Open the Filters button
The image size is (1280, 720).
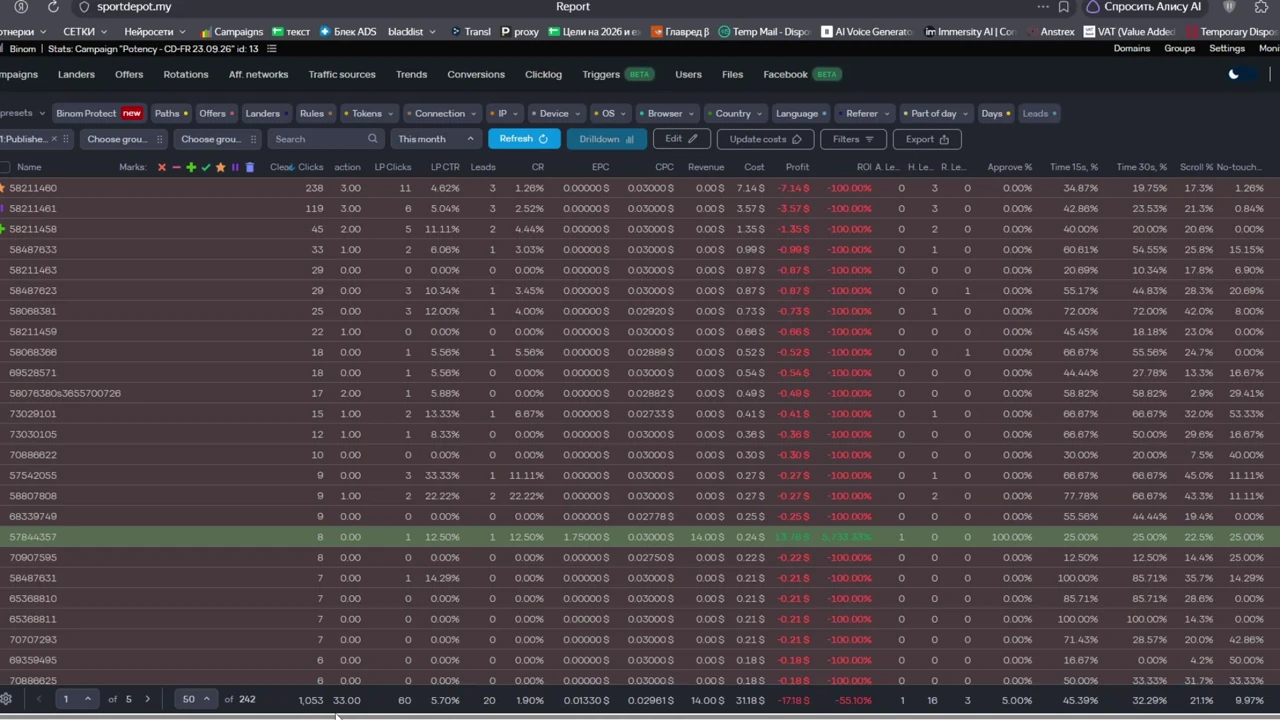853,139
